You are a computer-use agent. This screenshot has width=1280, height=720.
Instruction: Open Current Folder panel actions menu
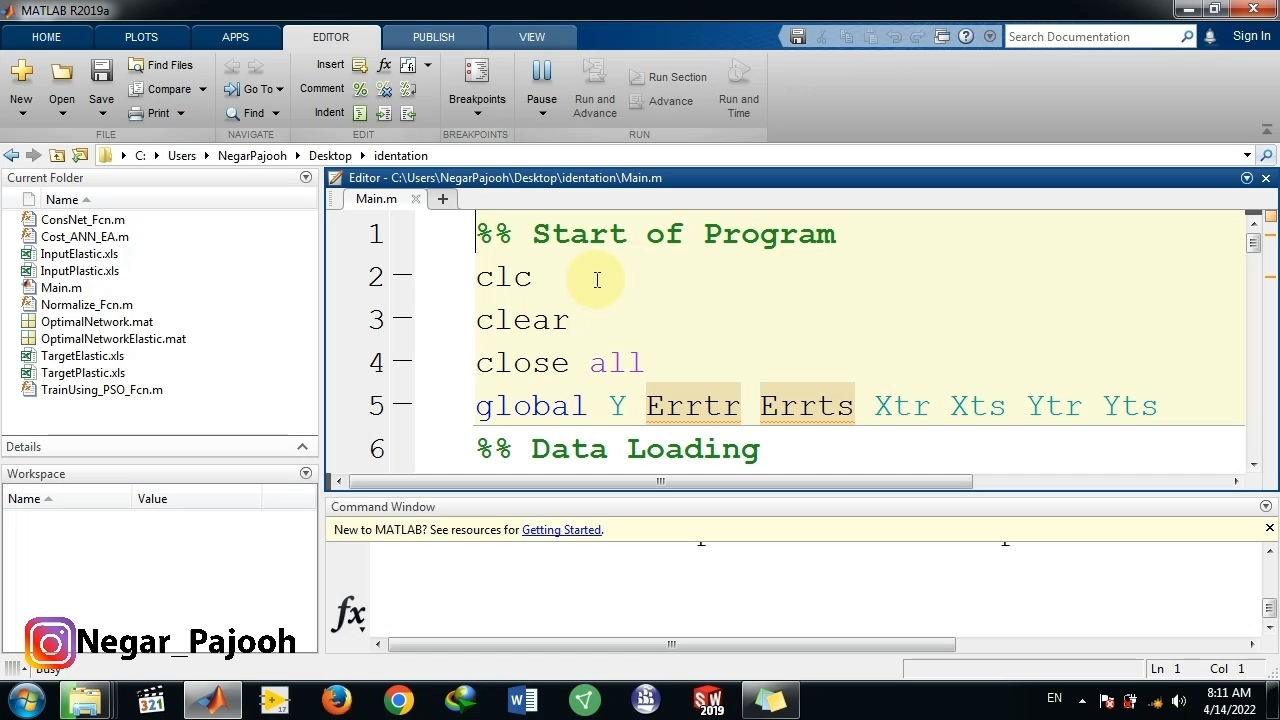tap(306, 178)
